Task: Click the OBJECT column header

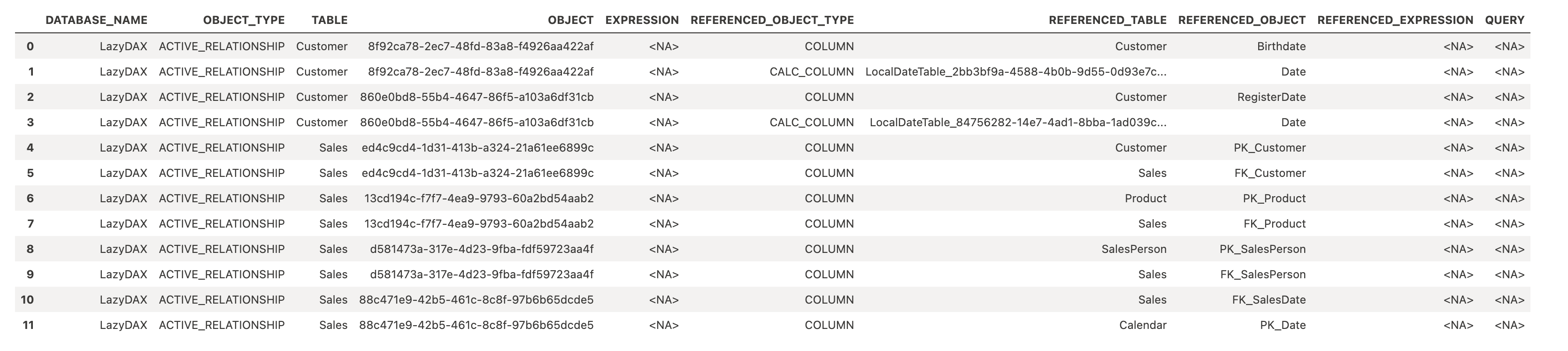Action: (570, 20)
